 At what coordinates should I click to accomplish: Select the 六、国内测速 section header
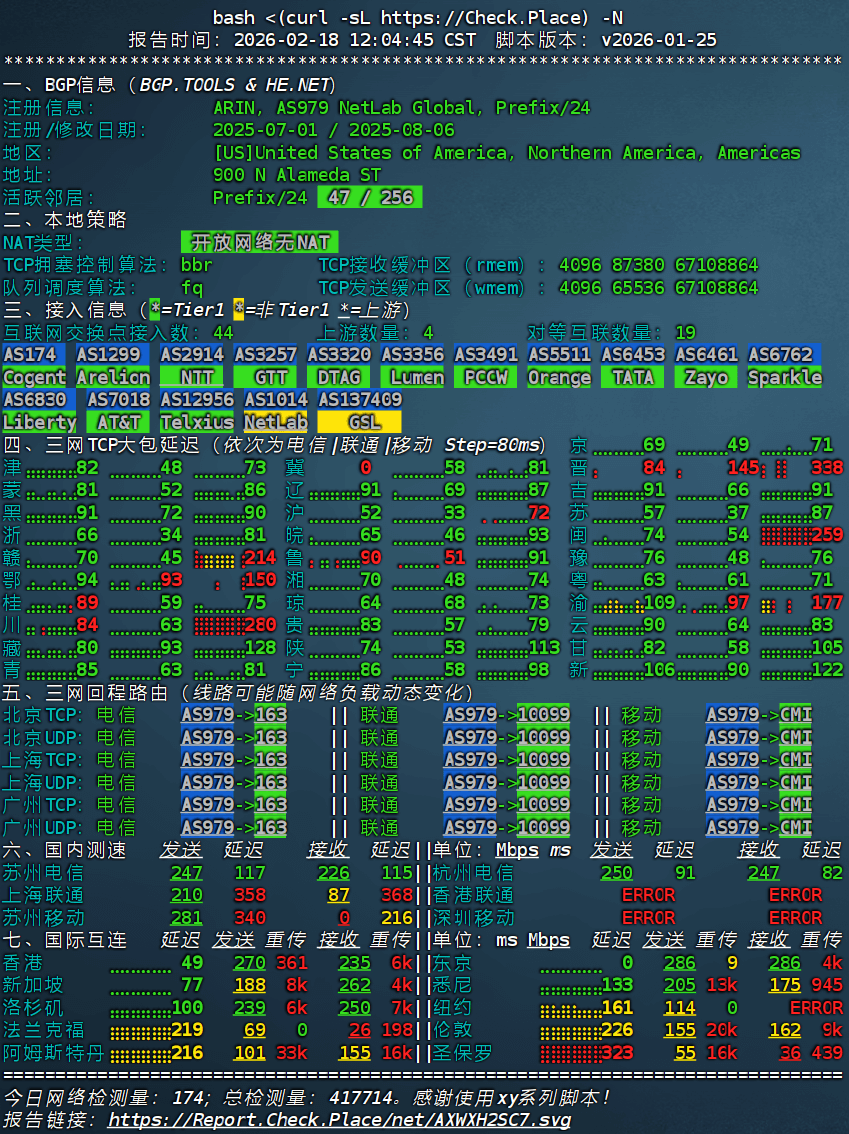pyautogui.click(x=60, y=852)
